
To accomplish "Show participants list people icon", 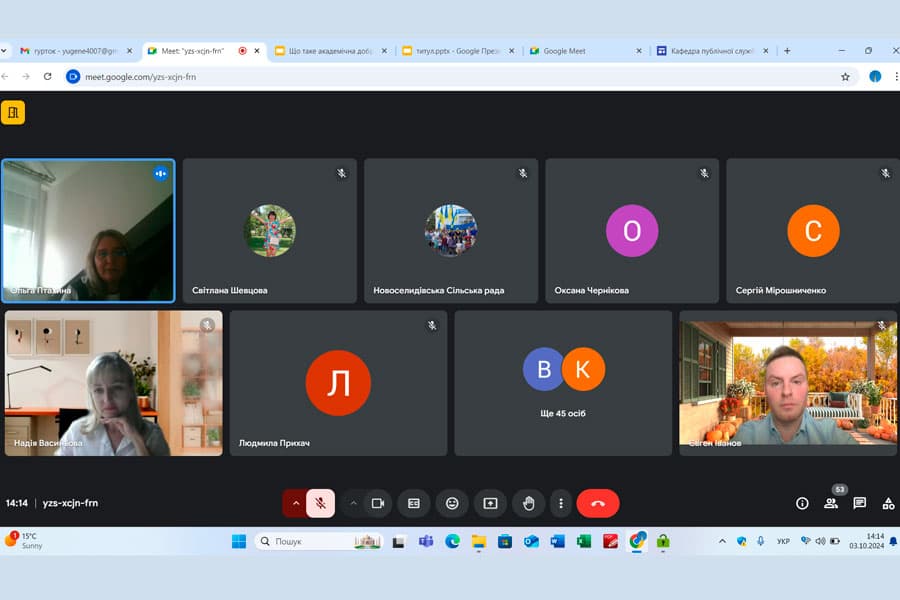I will pyautogui.click(x=831, y=504).
